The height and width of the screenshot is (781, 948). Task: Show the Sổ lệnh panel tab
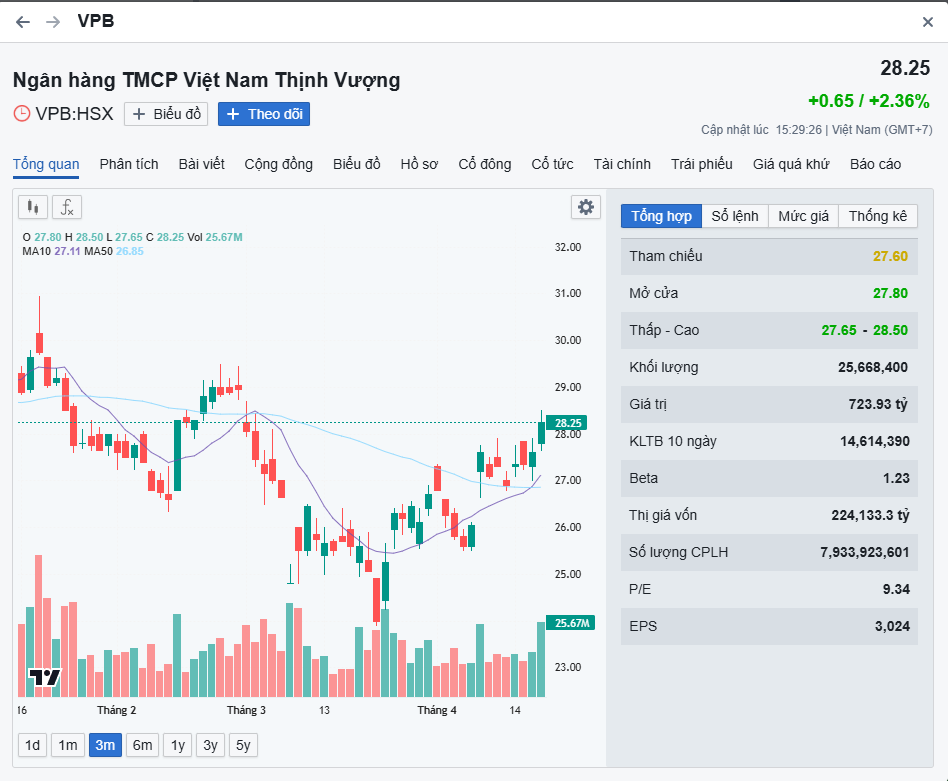[735, 216]
